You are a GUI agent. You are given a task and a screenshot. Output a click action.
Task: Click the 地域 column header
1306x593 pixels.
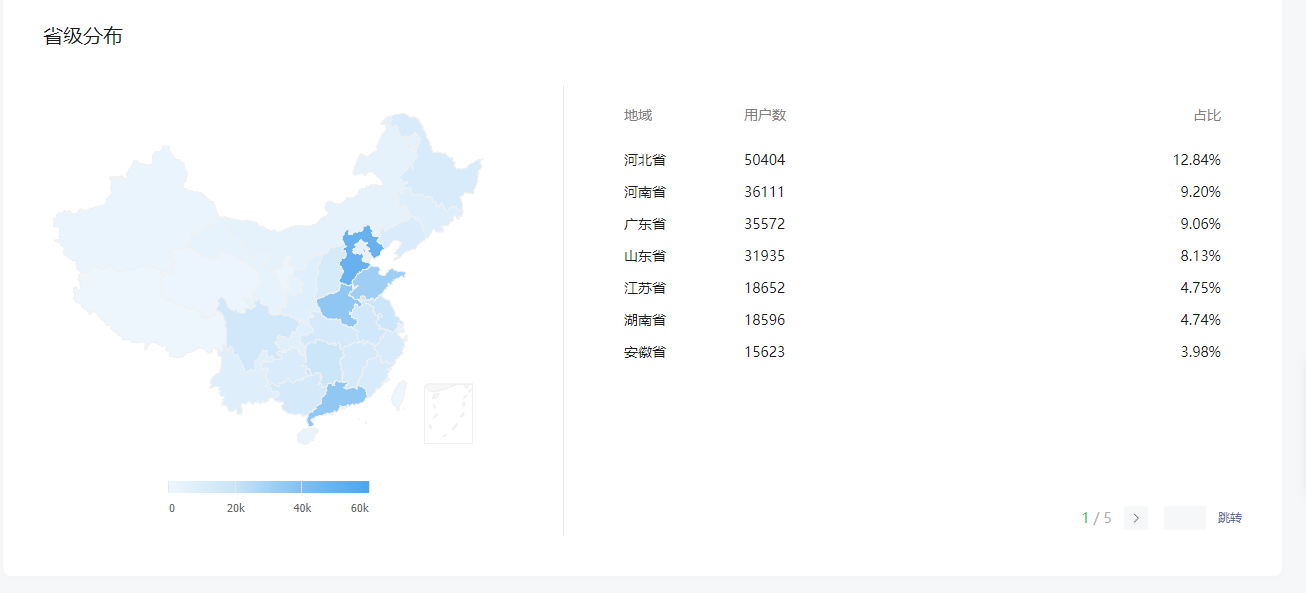tap(638, 115)
